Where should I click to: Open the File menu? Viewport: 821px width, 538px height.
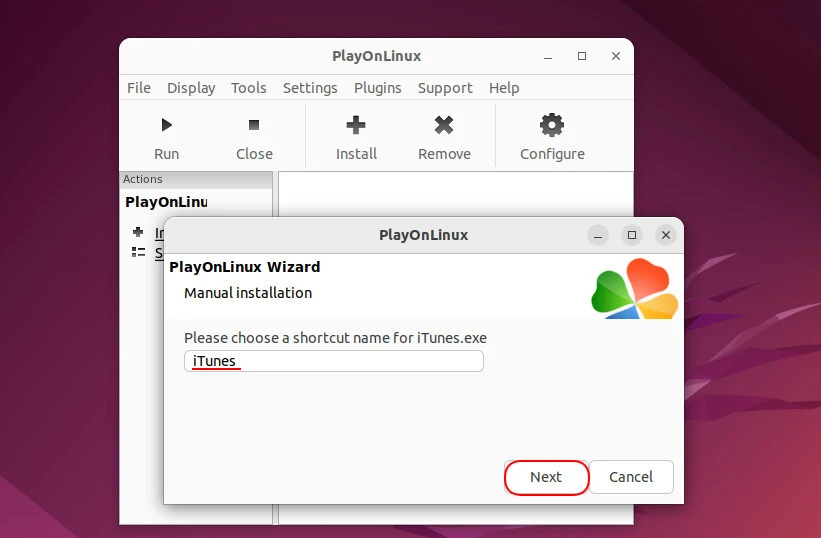tap(139, 88)
